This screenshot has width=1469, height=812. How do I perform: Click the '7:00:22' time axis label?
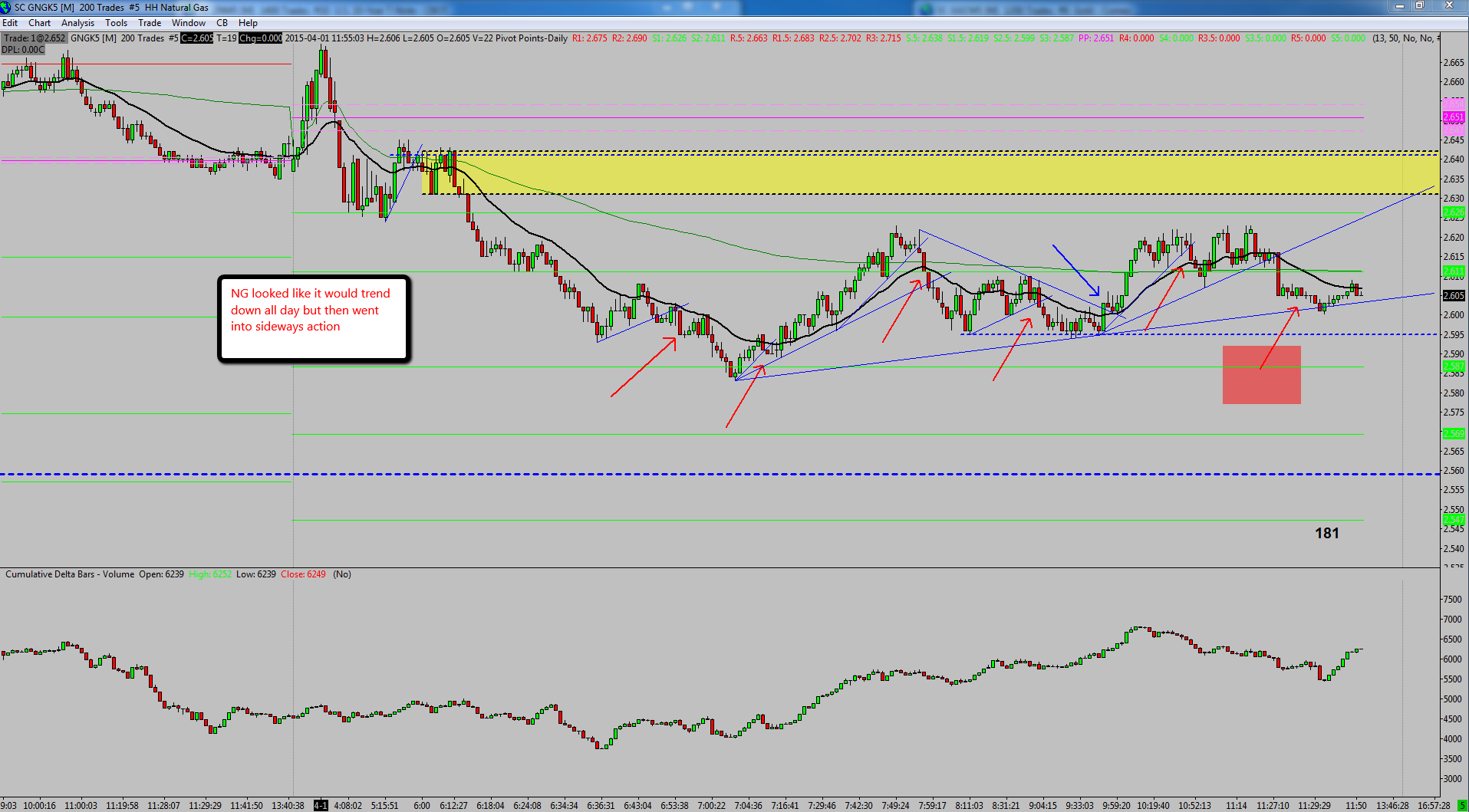pos(711,806)
